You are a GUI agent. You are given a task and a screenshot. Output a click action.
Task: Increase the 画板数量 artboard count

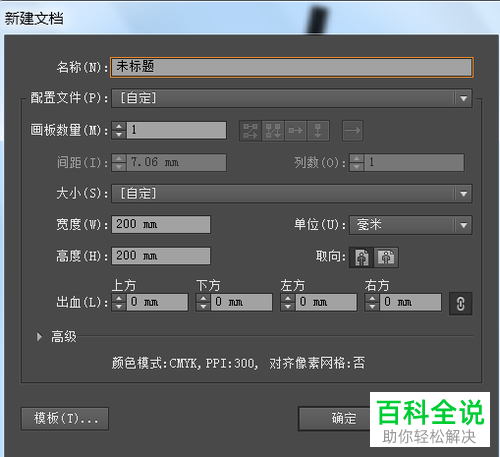pos(119,126)
